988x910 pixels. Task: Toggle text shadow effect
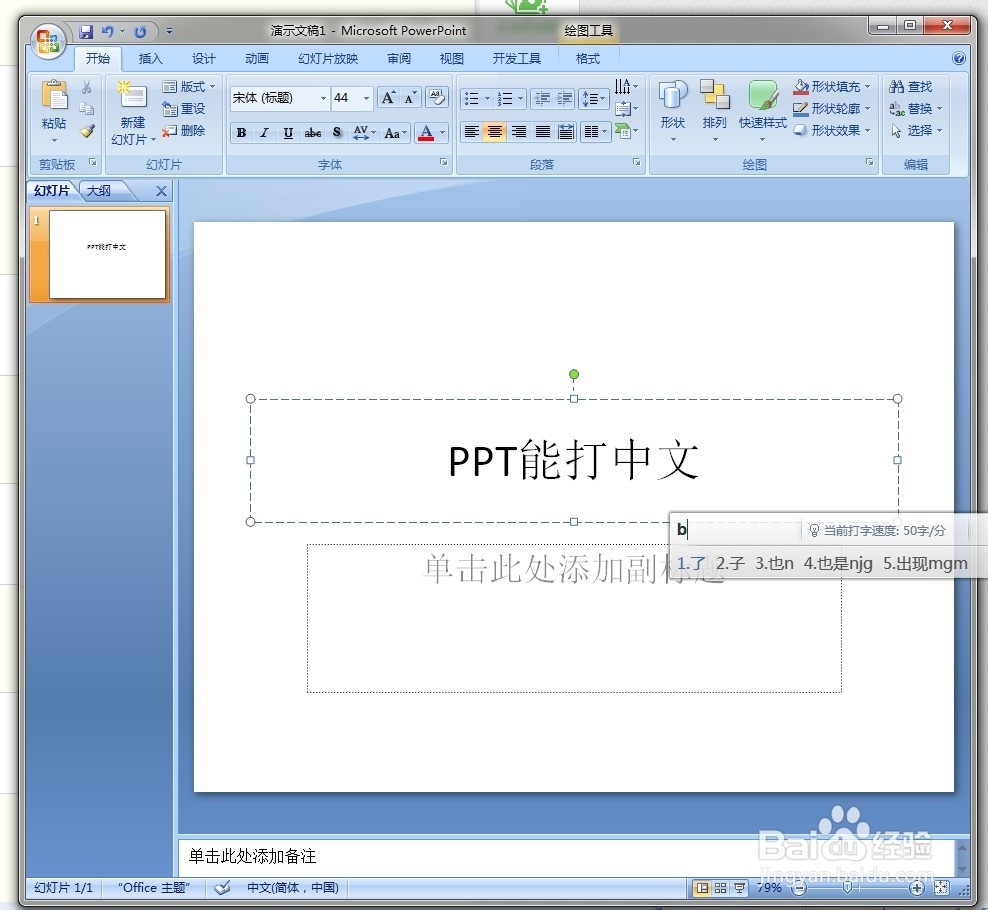pyautogui.click(x=337, y=132)
